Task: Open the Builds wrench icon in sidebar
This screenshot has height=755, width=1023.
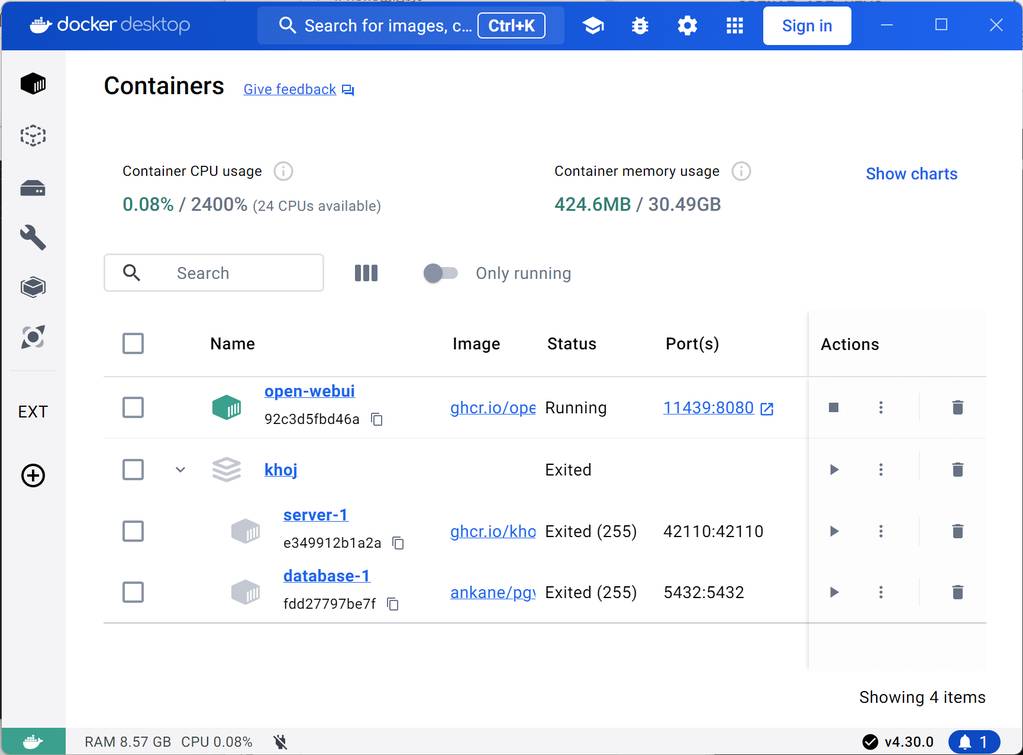Action: point(33,237)
